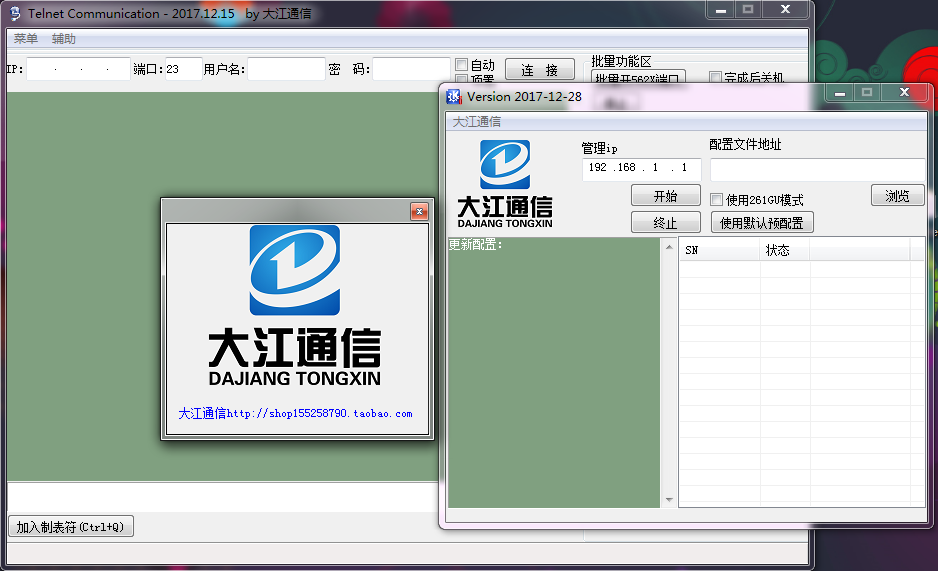Click the 浏览 browse button
Image resolution: width=938 pixels, height=571 pixels.
[x=897, y=196]
